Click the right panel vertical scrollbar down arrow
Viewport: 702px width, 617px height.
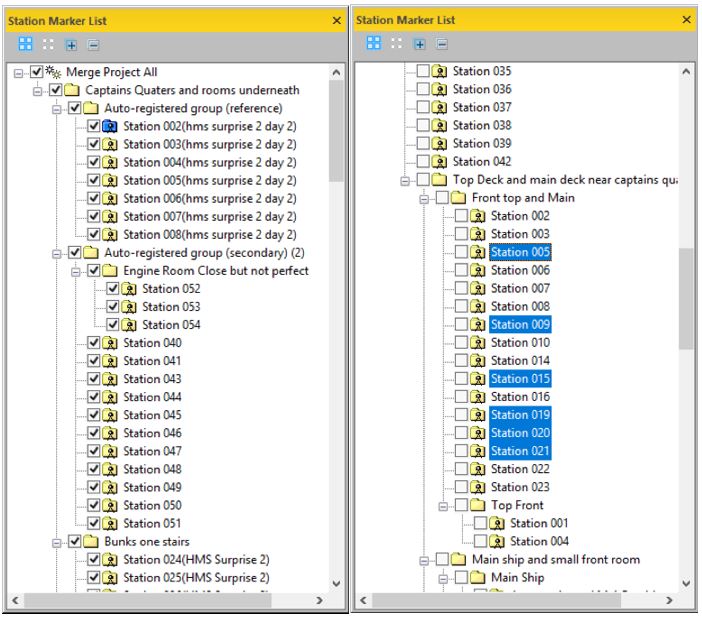(x=685, y=583)
